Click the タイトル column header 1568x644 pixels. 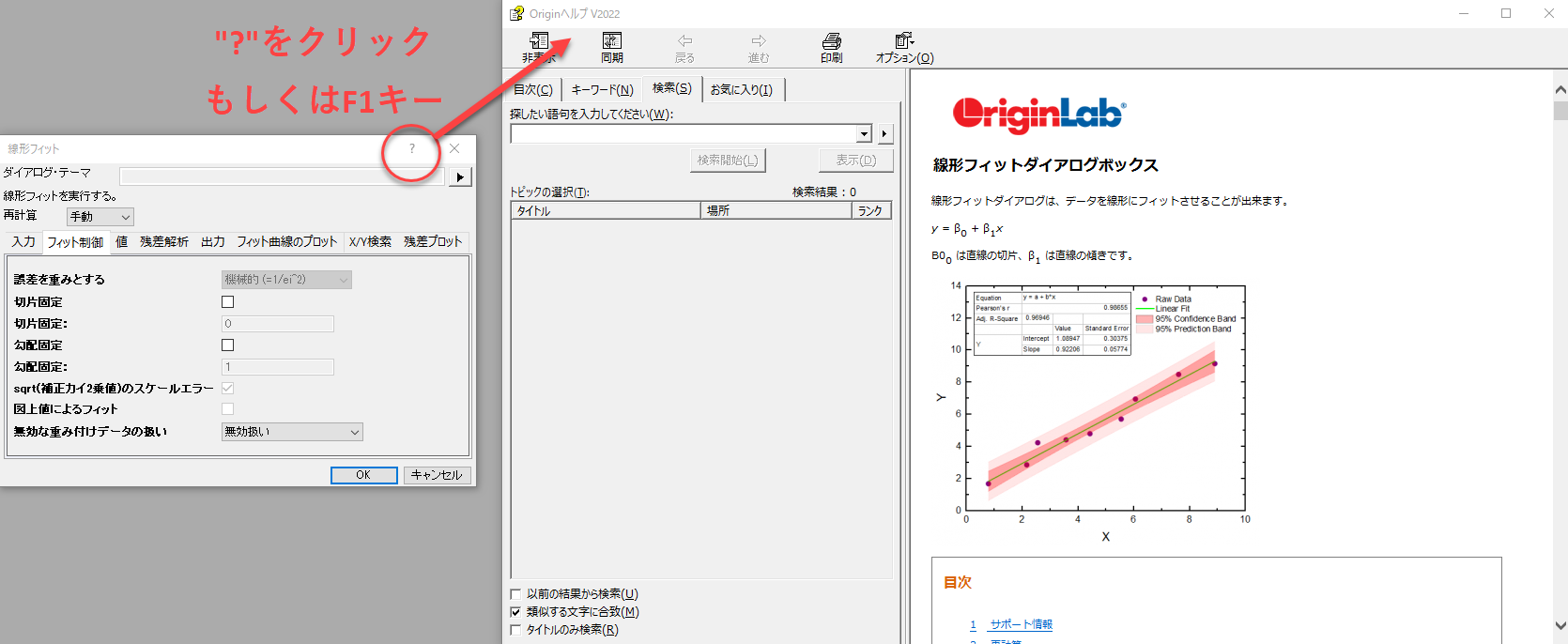point(607,211)
